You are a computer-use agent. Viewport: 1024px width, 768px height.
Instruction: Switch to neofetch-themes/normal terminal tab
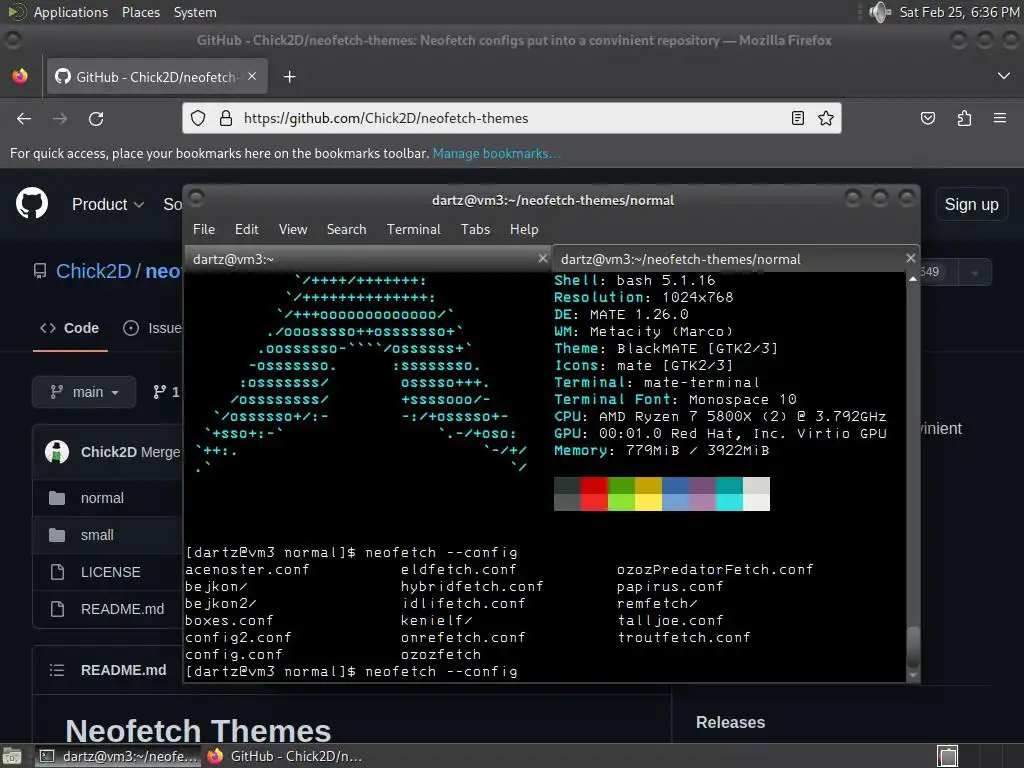736,259
